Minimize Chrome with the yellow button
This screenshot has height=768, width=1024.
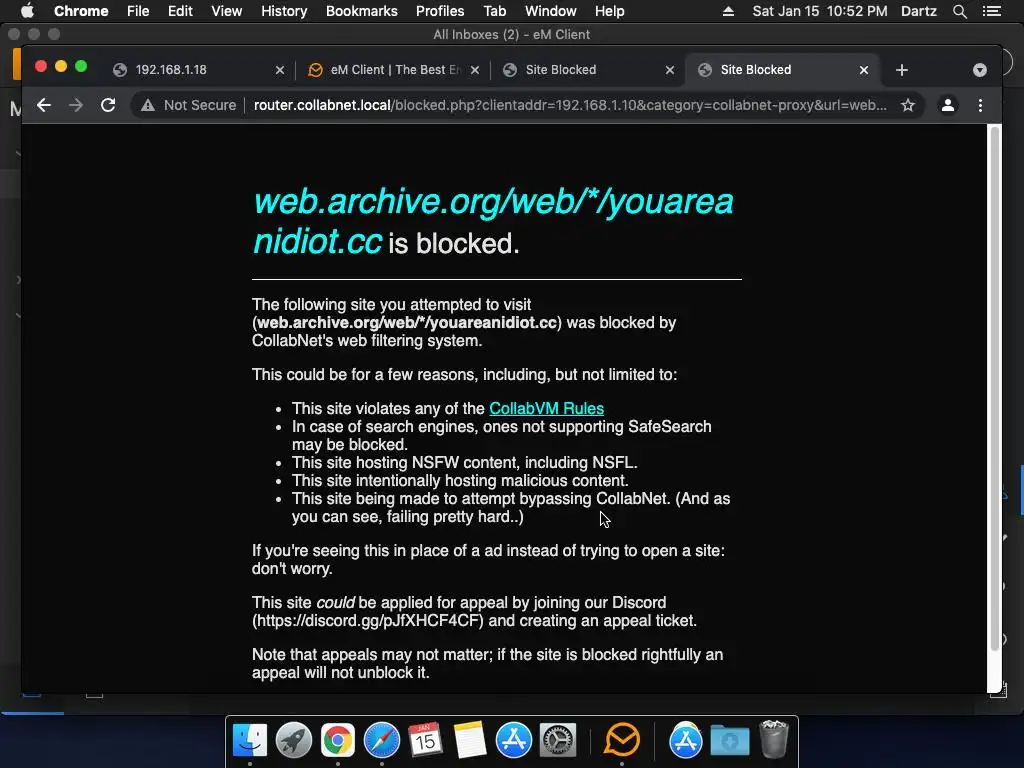coord(61,66)
